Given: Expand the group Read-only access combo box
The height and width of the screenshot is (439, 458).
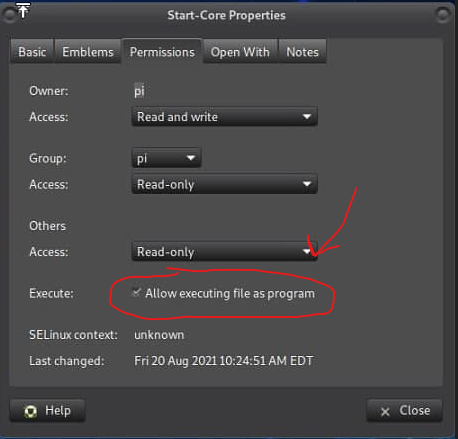Looking at the screenshot, I should [225, 184].
